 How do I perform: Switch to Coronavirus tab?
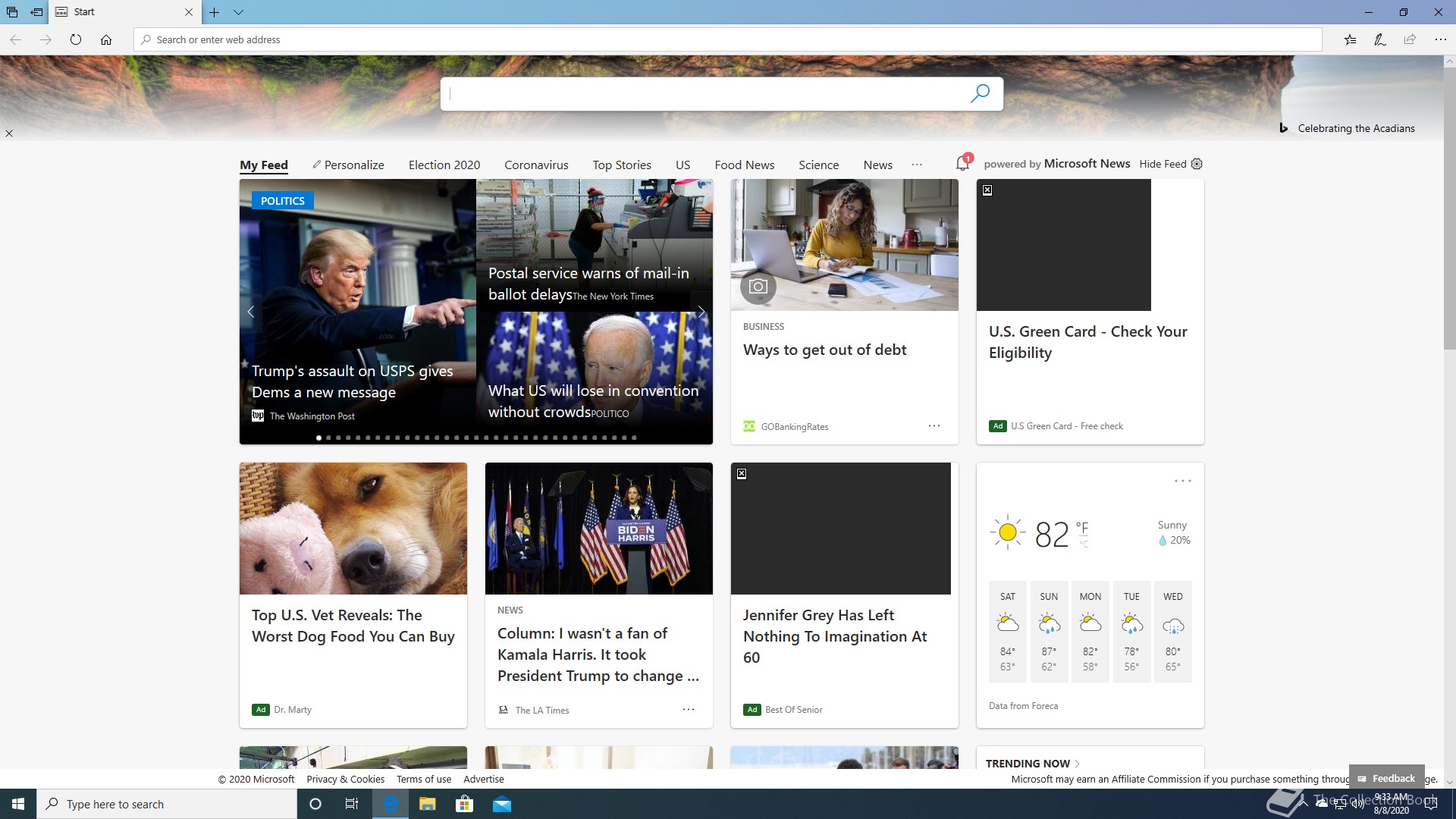[x=536, y=165]
